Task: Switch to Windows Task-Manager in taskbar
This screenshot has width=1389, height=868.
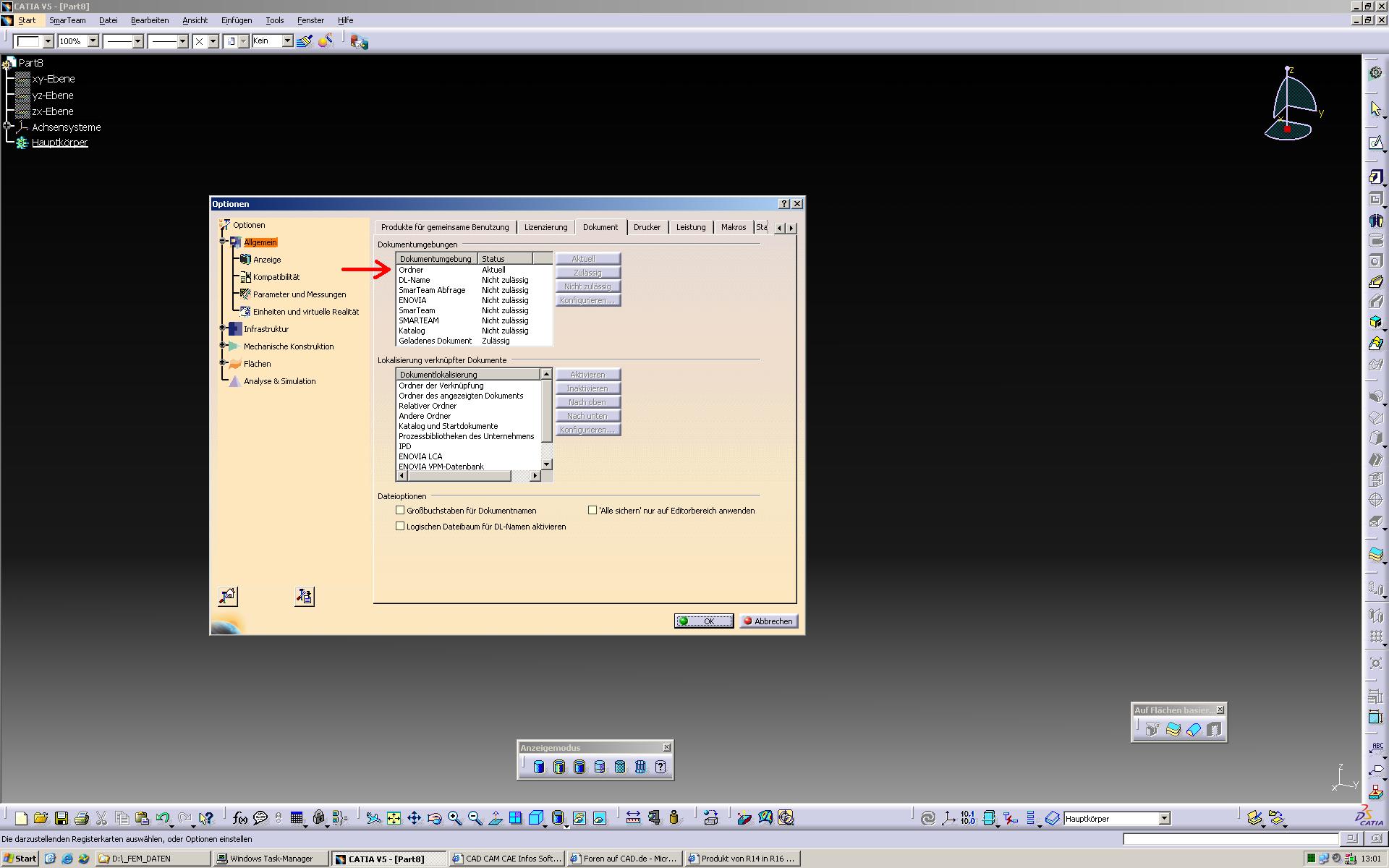Action: point(271,859)
